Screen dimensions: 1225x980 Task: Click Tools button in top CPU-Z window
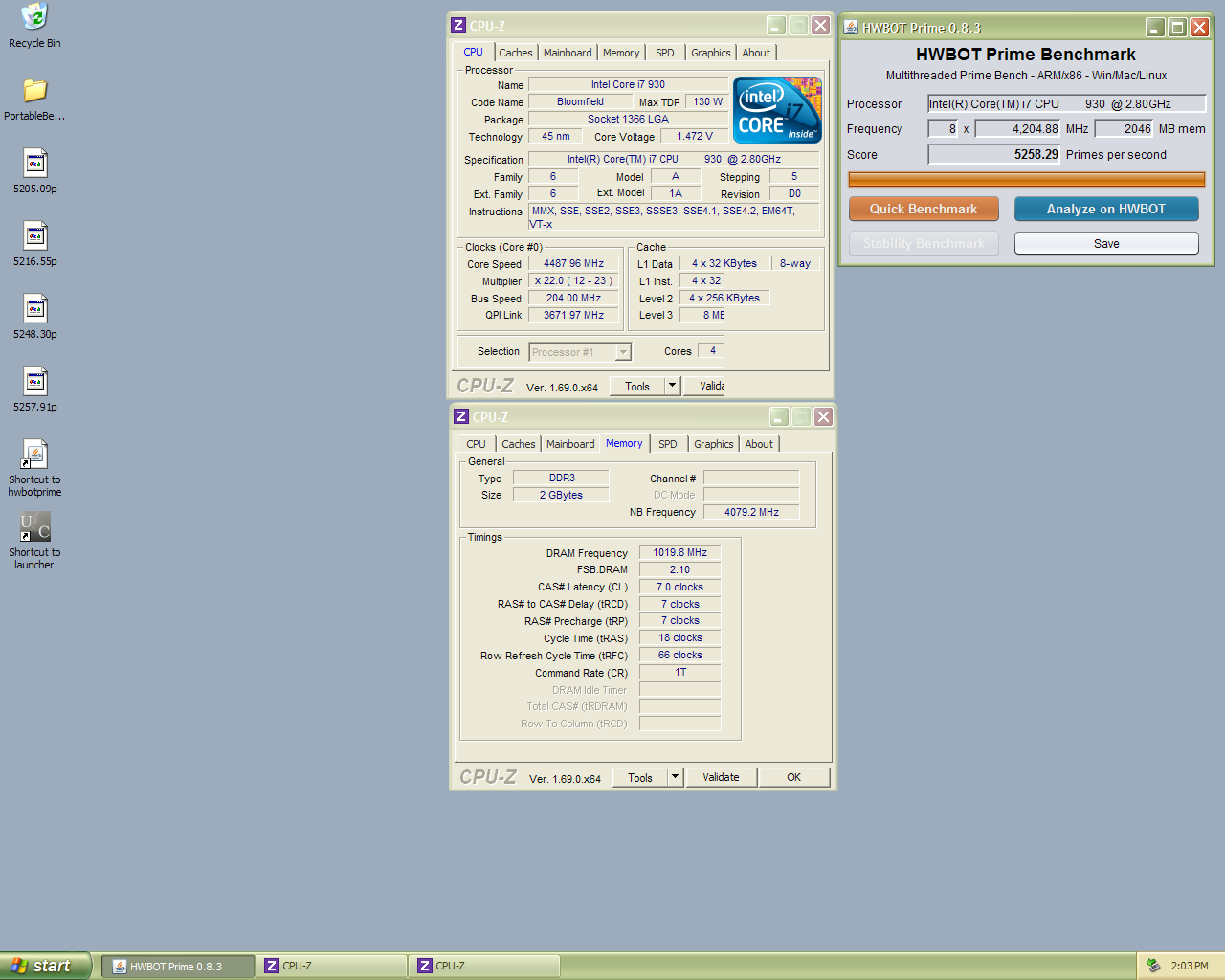point(637,386)
